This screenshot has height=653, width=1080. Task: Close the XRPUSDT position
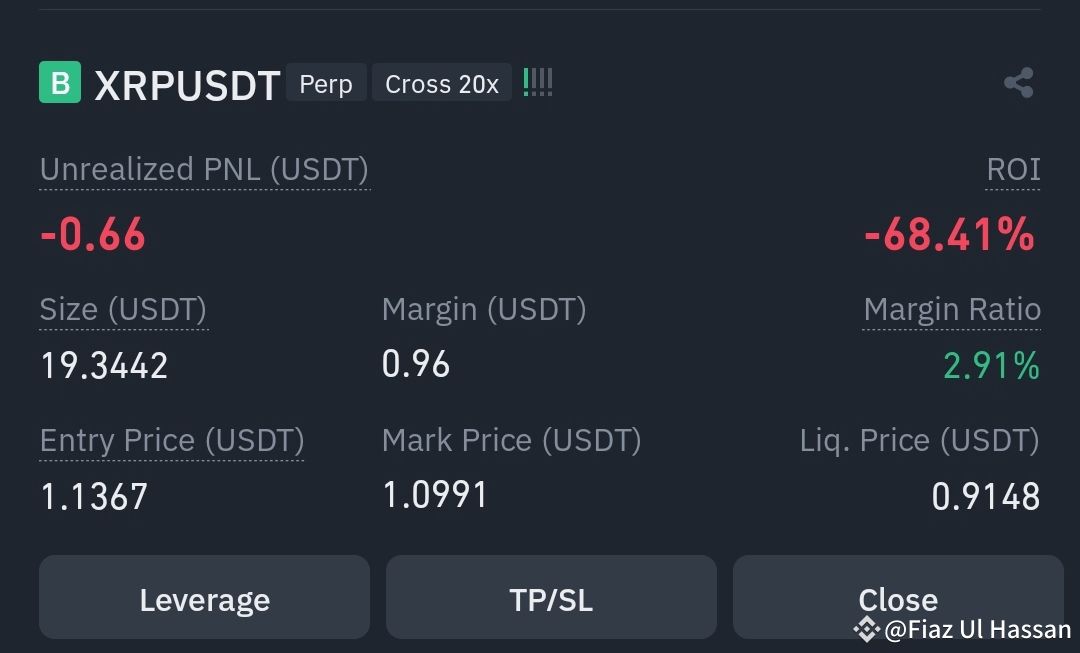point(898,597)
